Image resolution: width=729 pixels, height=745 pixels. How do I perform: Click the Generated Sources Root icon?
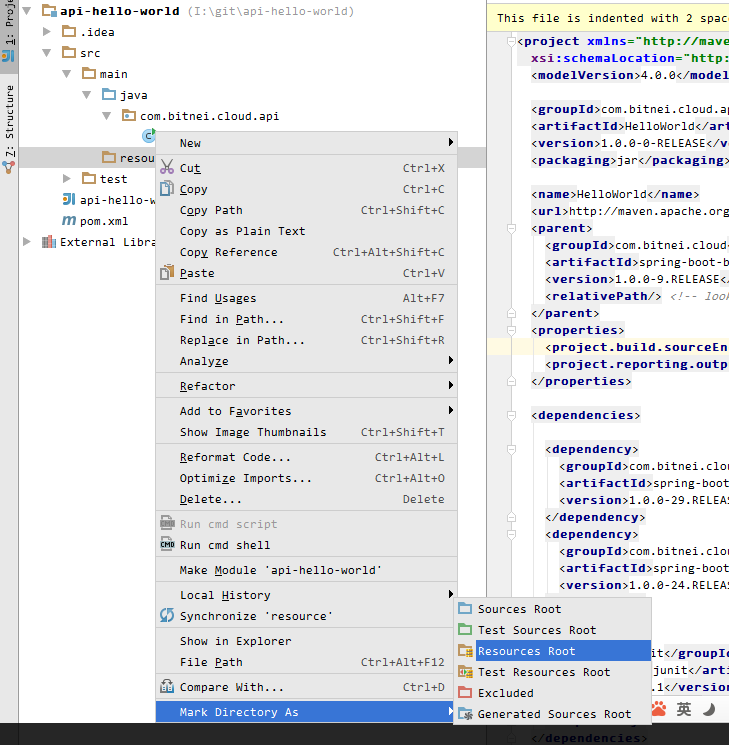(x=465, y=714)
